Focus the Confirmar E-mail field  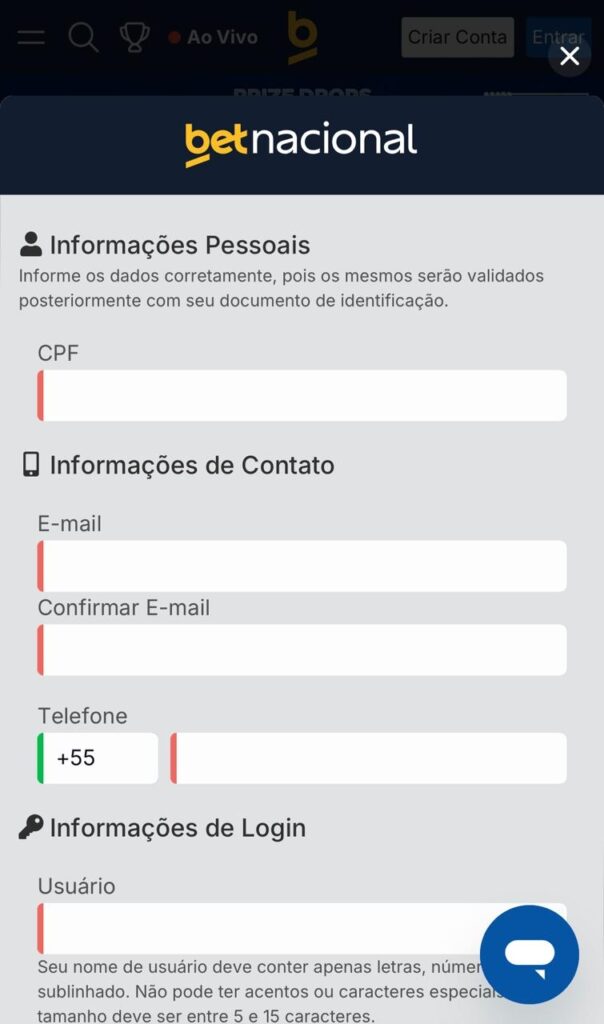click(300, 649)
